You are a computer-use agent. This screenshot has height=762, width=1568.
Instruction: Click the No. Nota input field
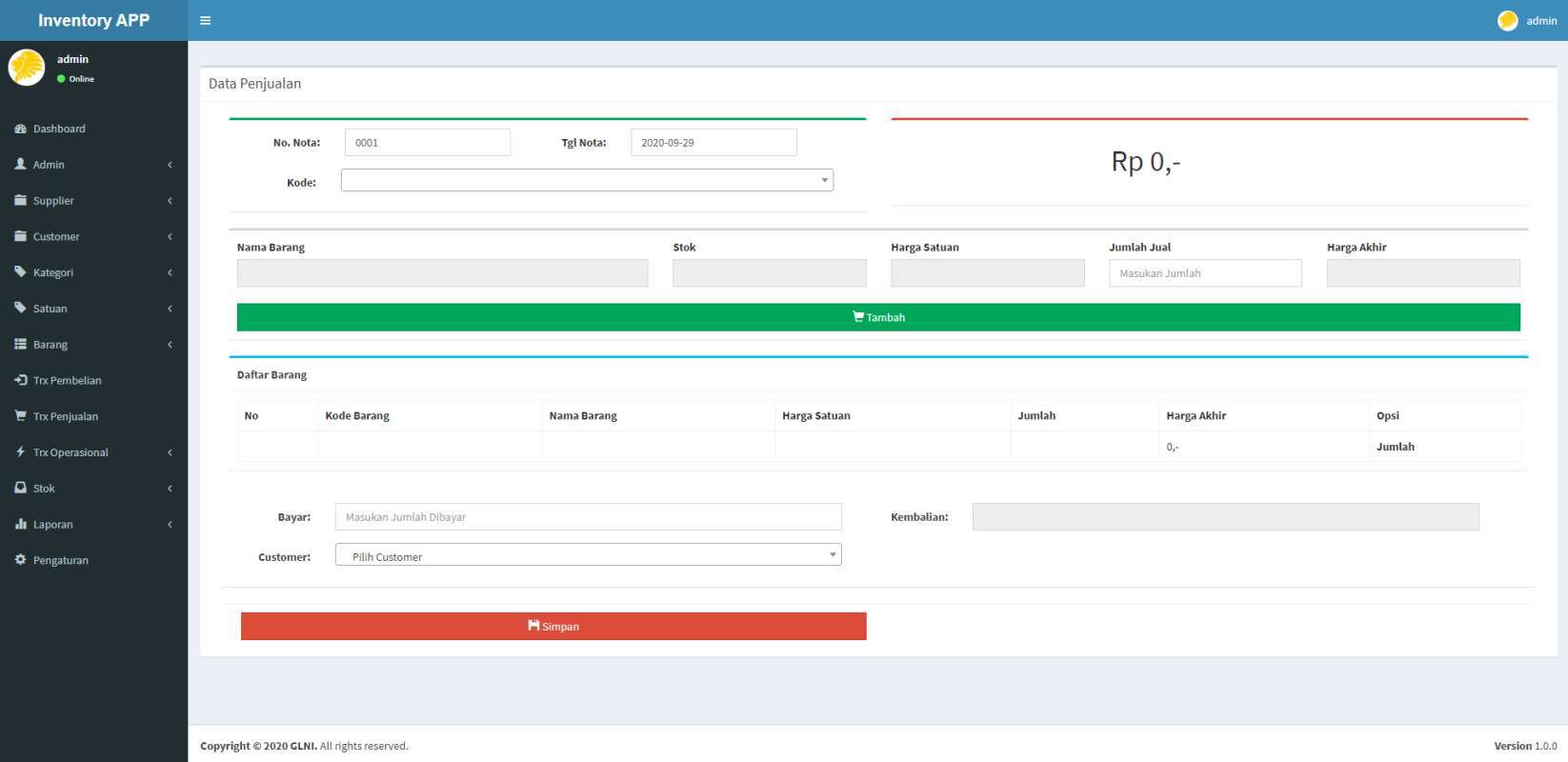coord(428,142)
